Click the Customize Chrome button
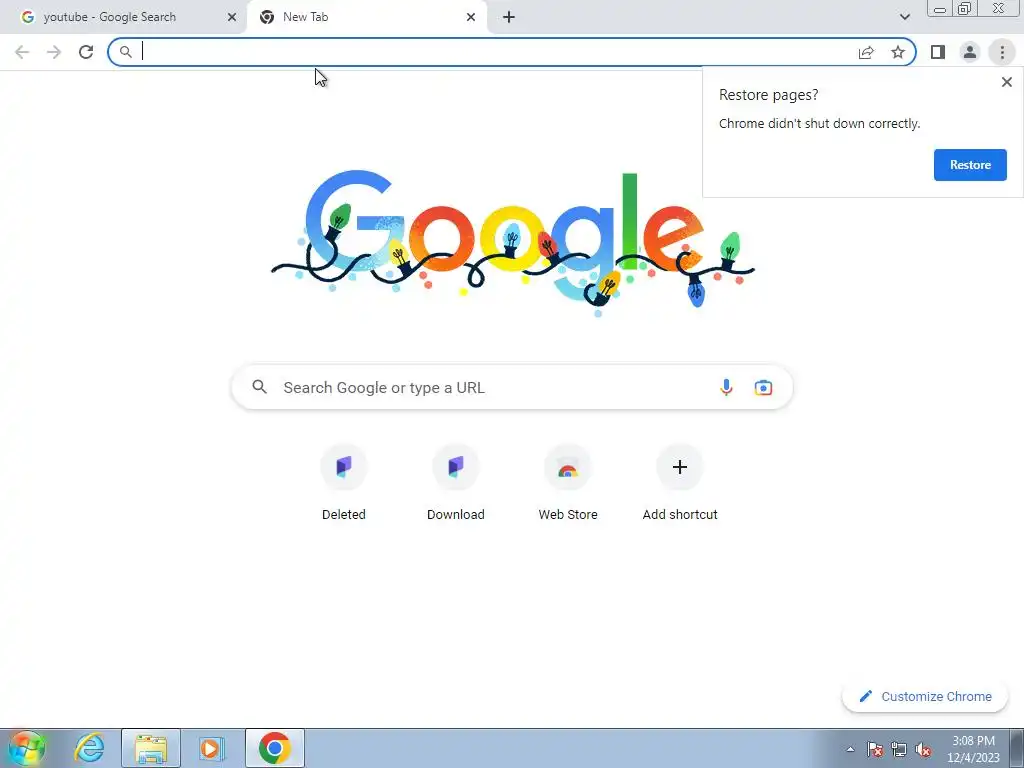1024x768 pixels. click(x=925, y=696)
